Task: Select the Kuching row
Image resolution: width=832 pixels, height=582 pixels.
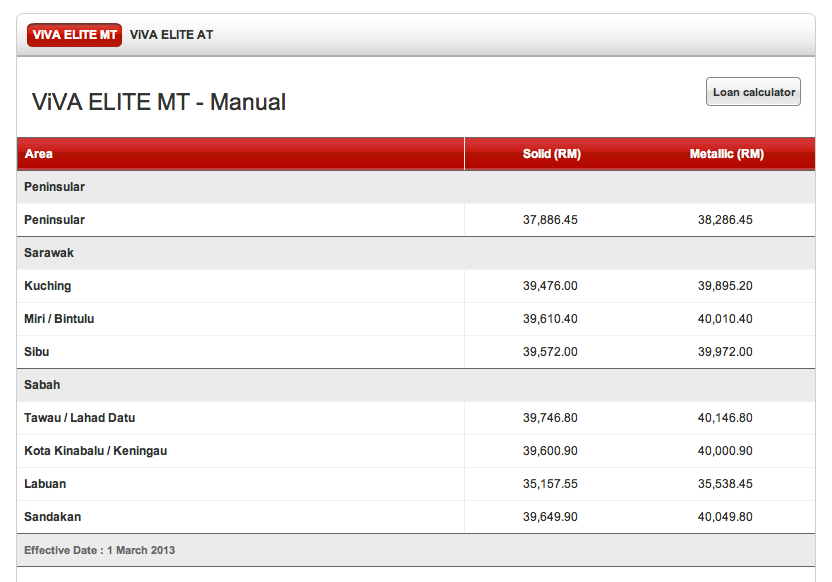Action: [416, 286]
